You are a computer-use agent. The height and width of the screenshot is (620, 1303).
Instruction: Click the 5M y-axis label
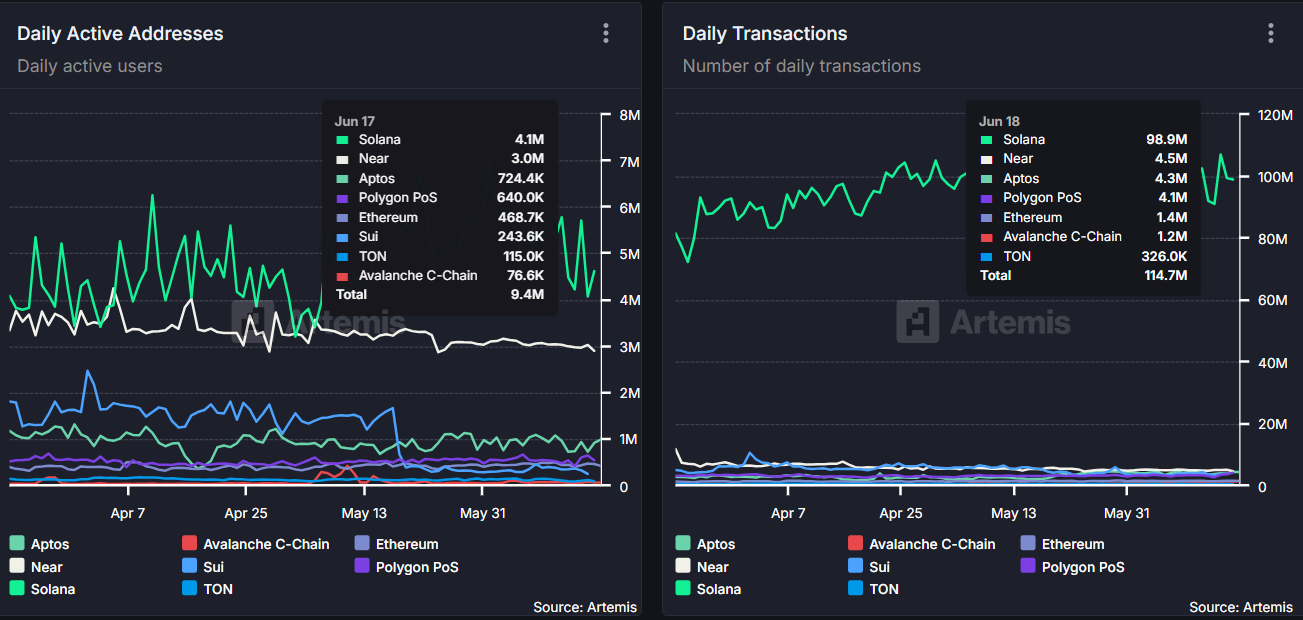(630, 254)
